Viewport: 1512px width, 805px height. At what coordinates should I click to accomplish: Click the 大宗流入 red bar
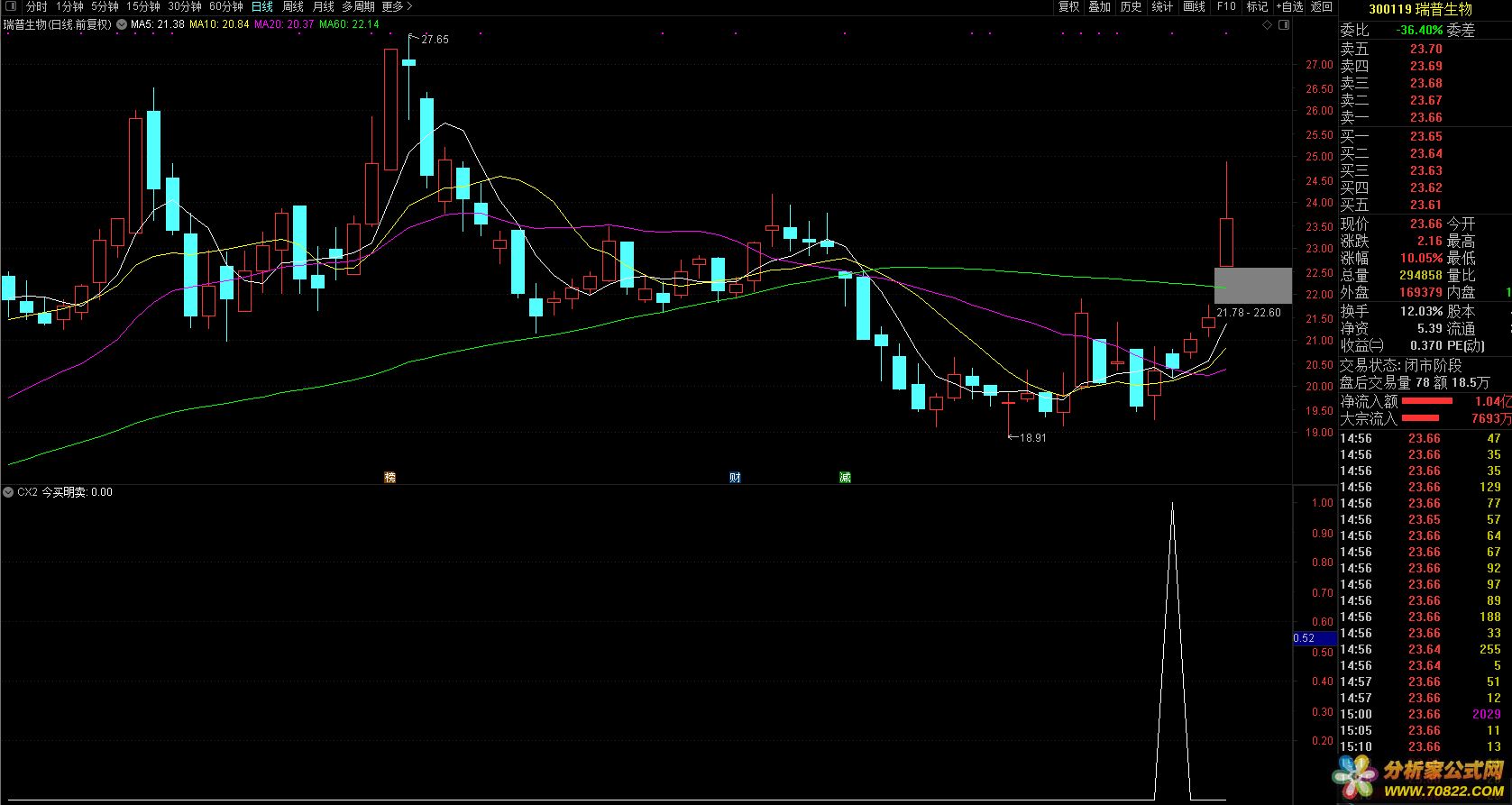point(1420,418)
